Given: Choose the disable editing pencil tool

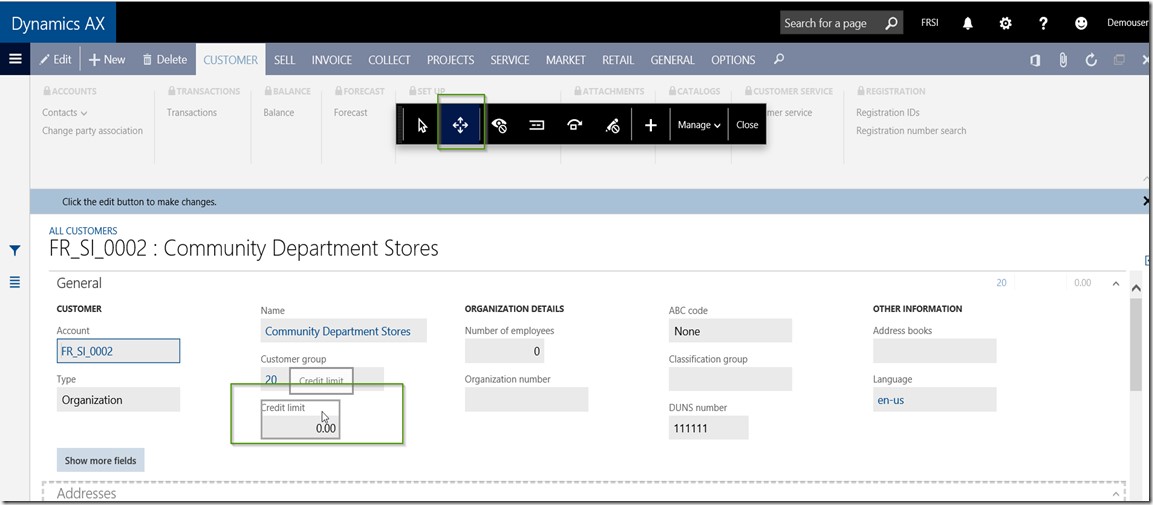Looking at the screenshot, I should 613,125.
